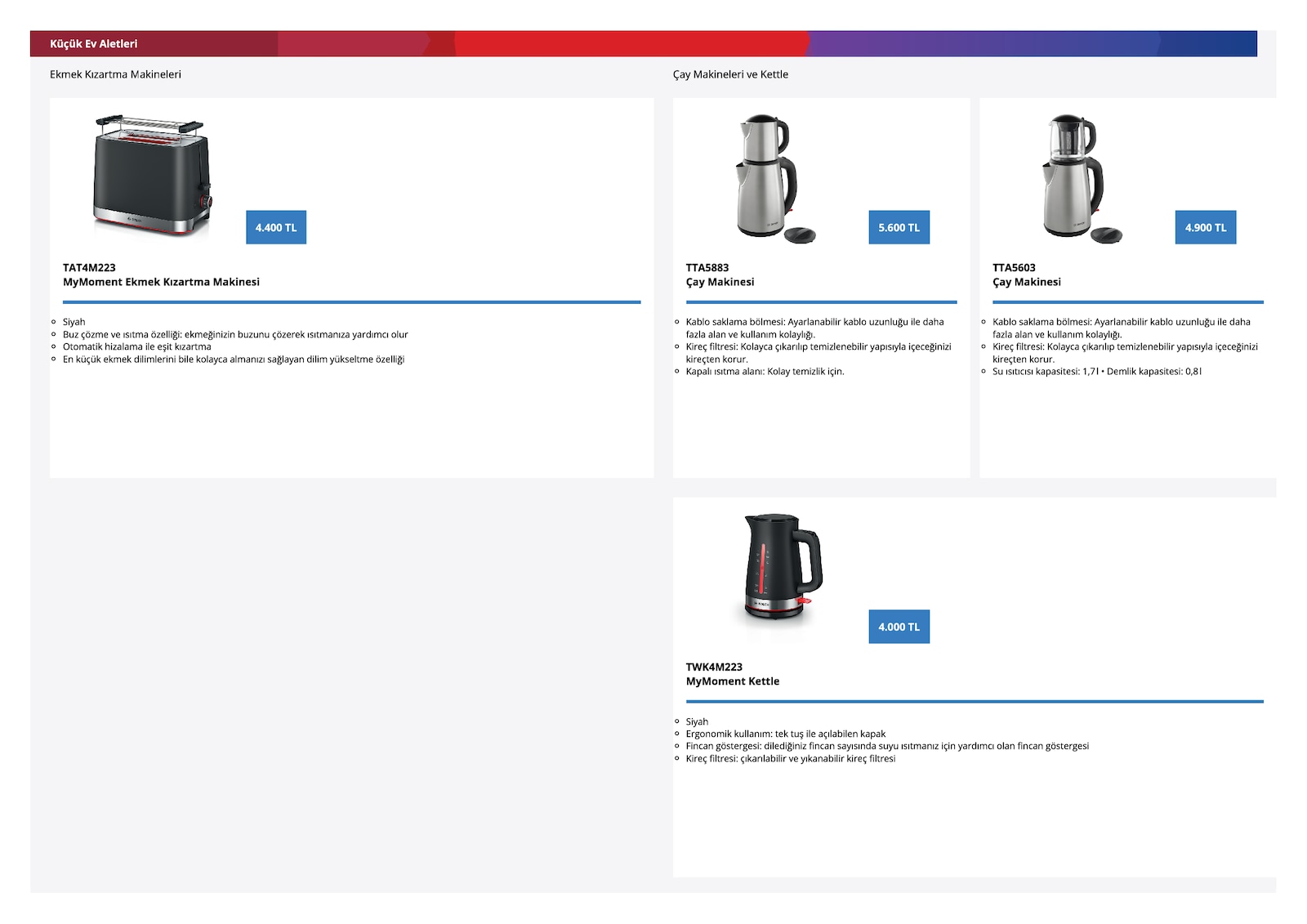Click Su ısıtıcısı kapasitesi 1,7l bullet

click(x=1097, y=372)
